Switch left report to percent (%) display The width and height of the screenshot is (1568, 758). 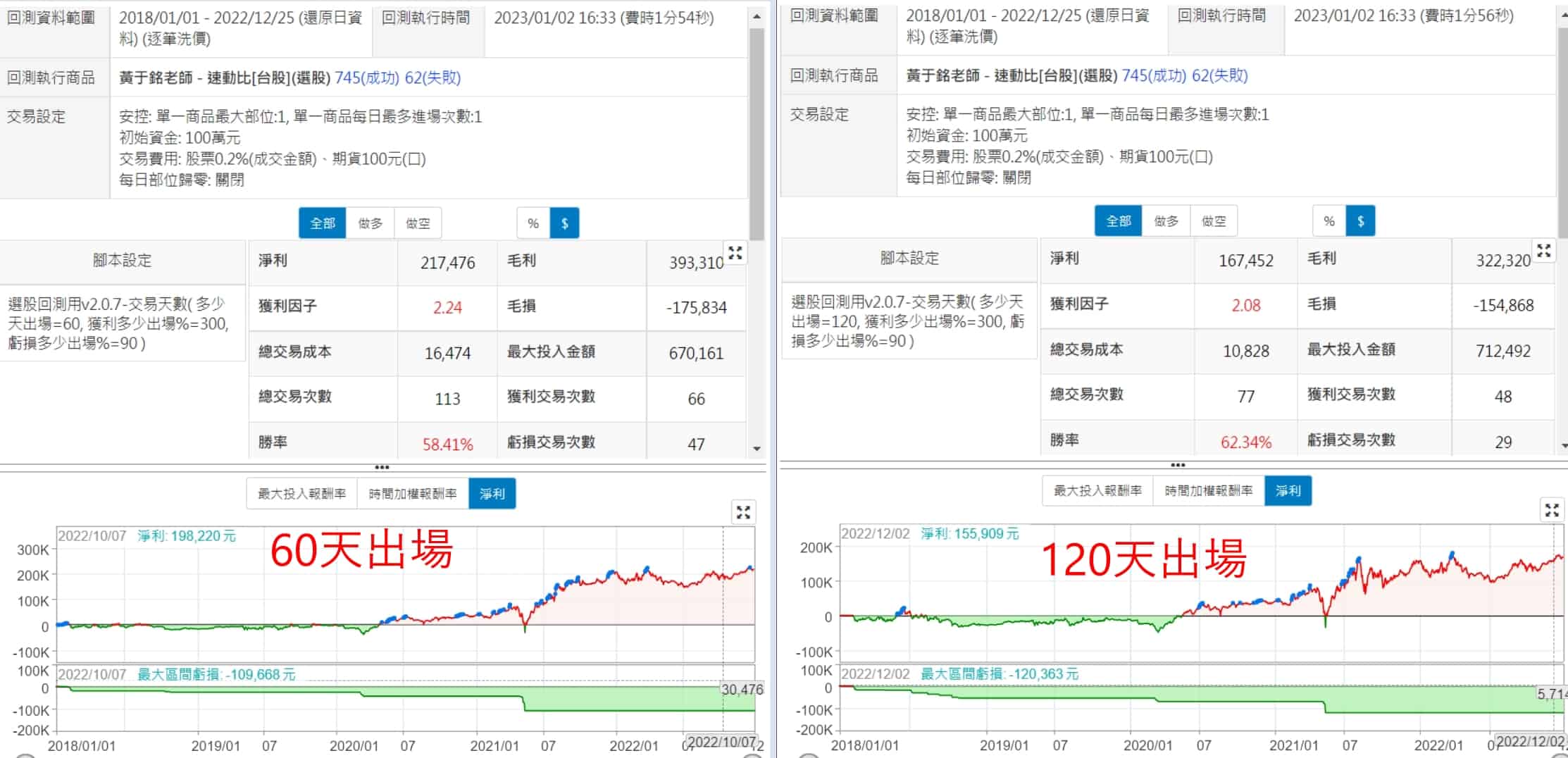[x=533, y=223]
